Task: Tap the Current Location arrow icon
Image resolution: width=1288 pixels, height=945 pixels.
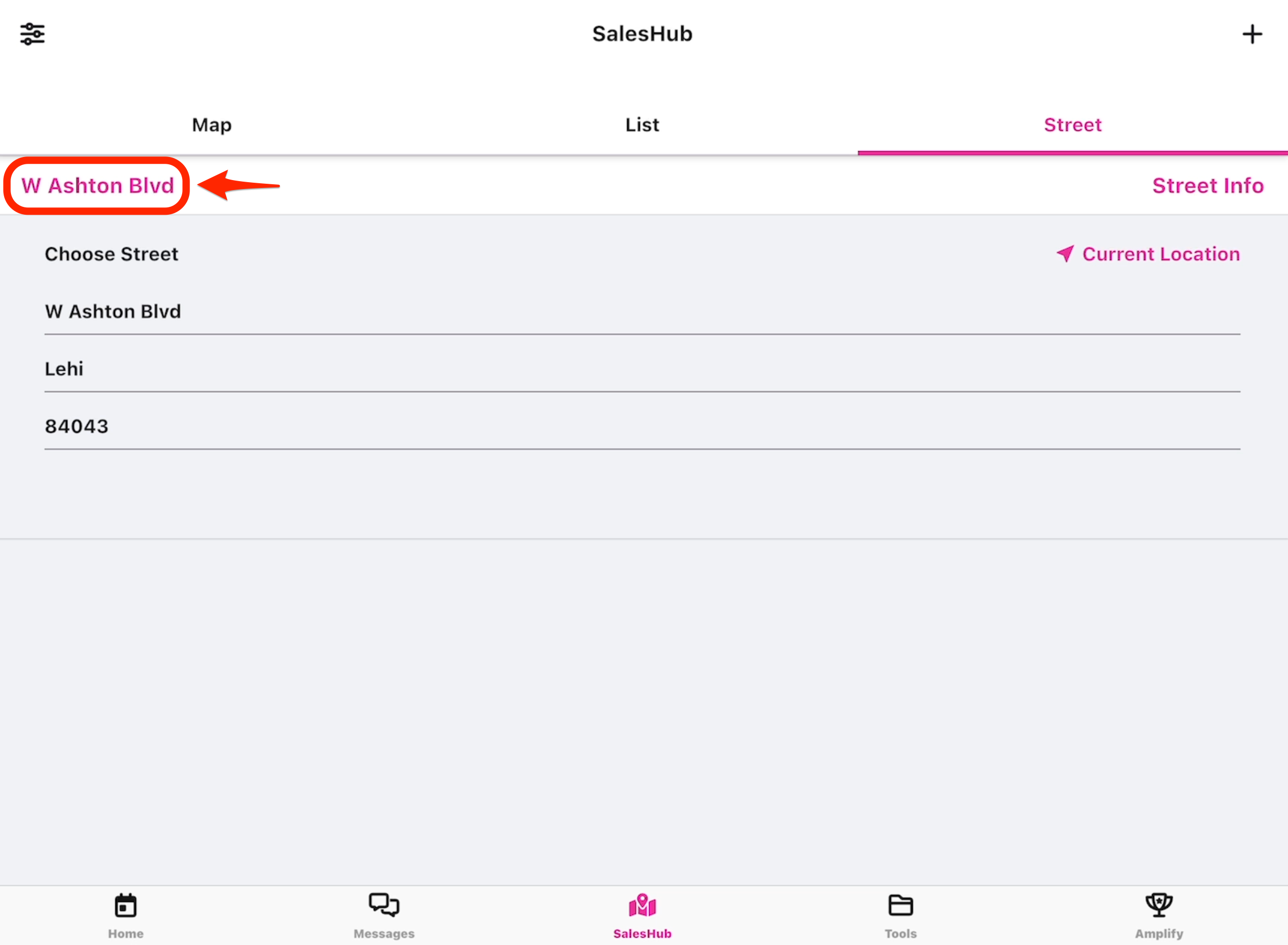Action: click(x=1065, y=254)
